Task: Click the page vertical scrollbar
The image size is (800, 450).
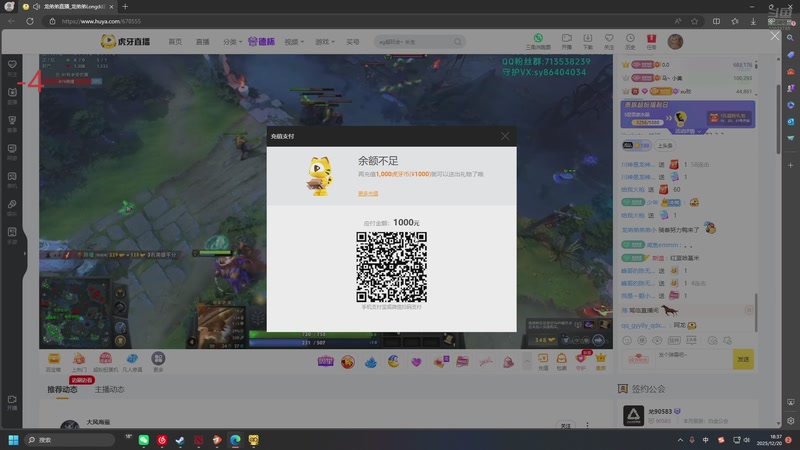Action: 778,120
